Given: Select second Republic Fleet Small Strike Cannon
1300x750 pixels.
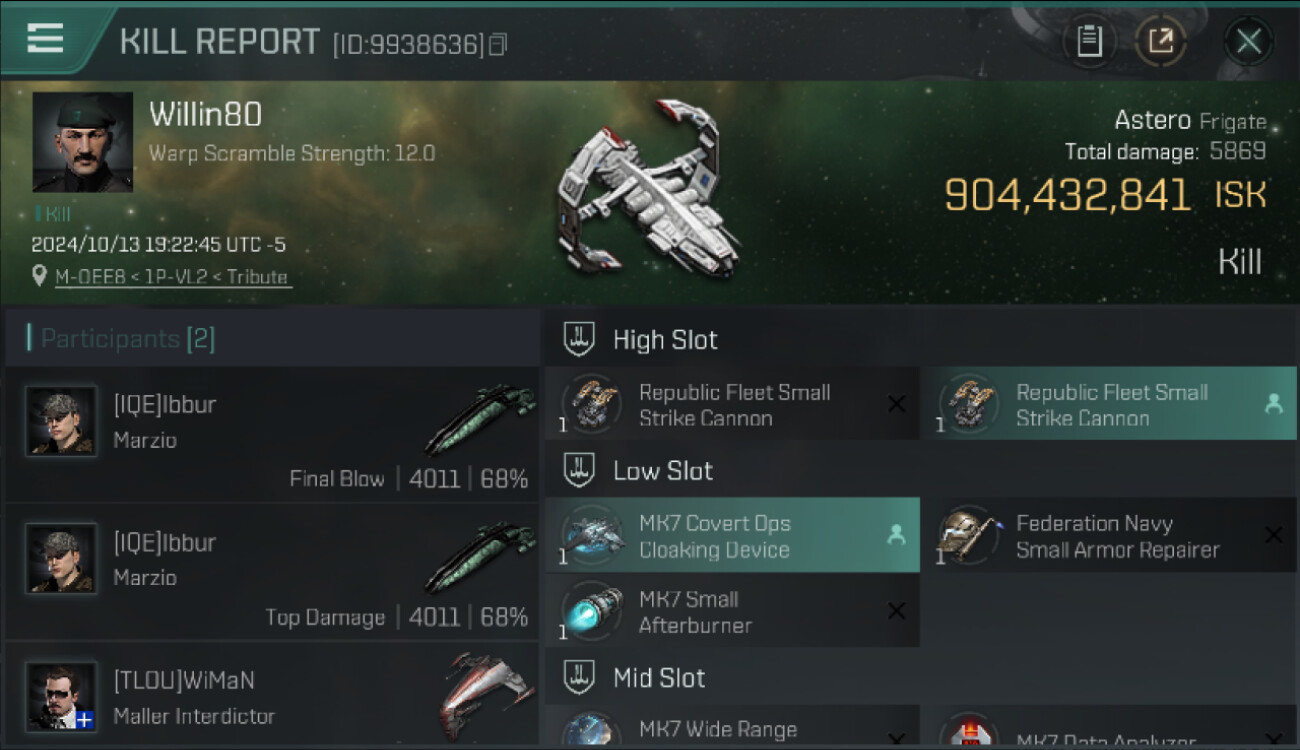Looking at the screenshot, I should [1108, 404].
